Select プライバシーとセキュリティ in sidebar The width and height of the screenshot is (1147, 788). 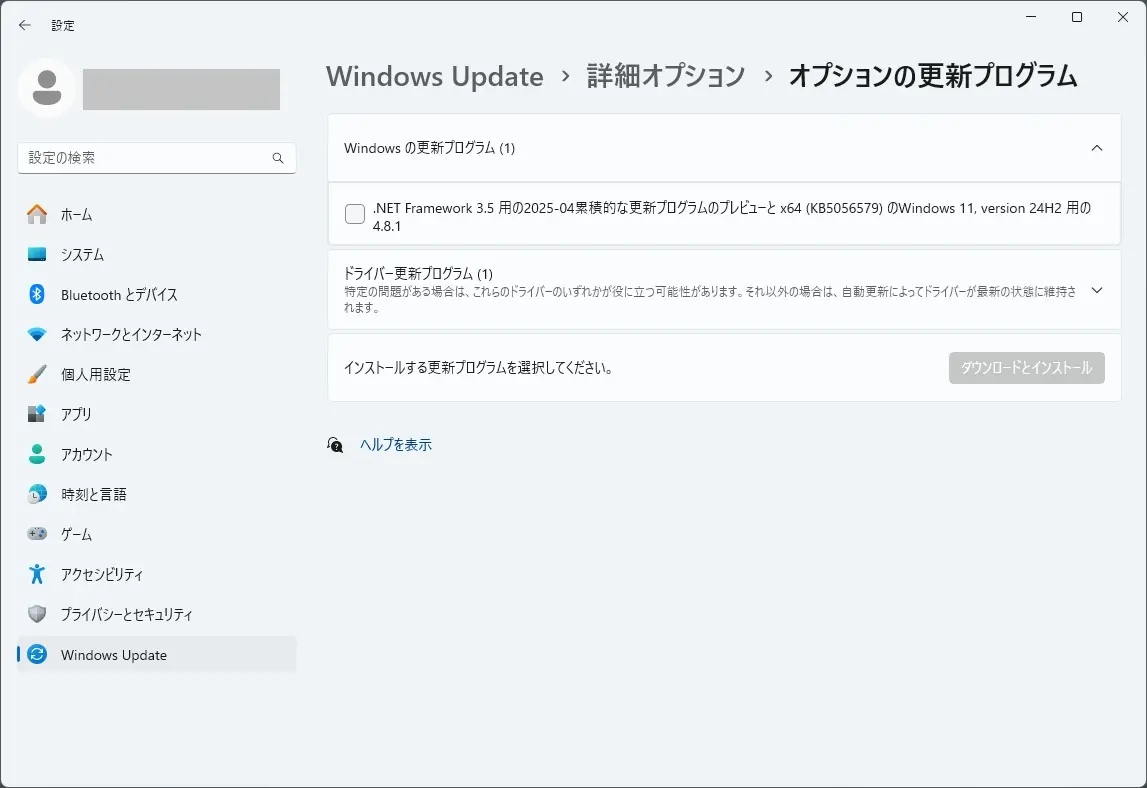coord(157,614)
